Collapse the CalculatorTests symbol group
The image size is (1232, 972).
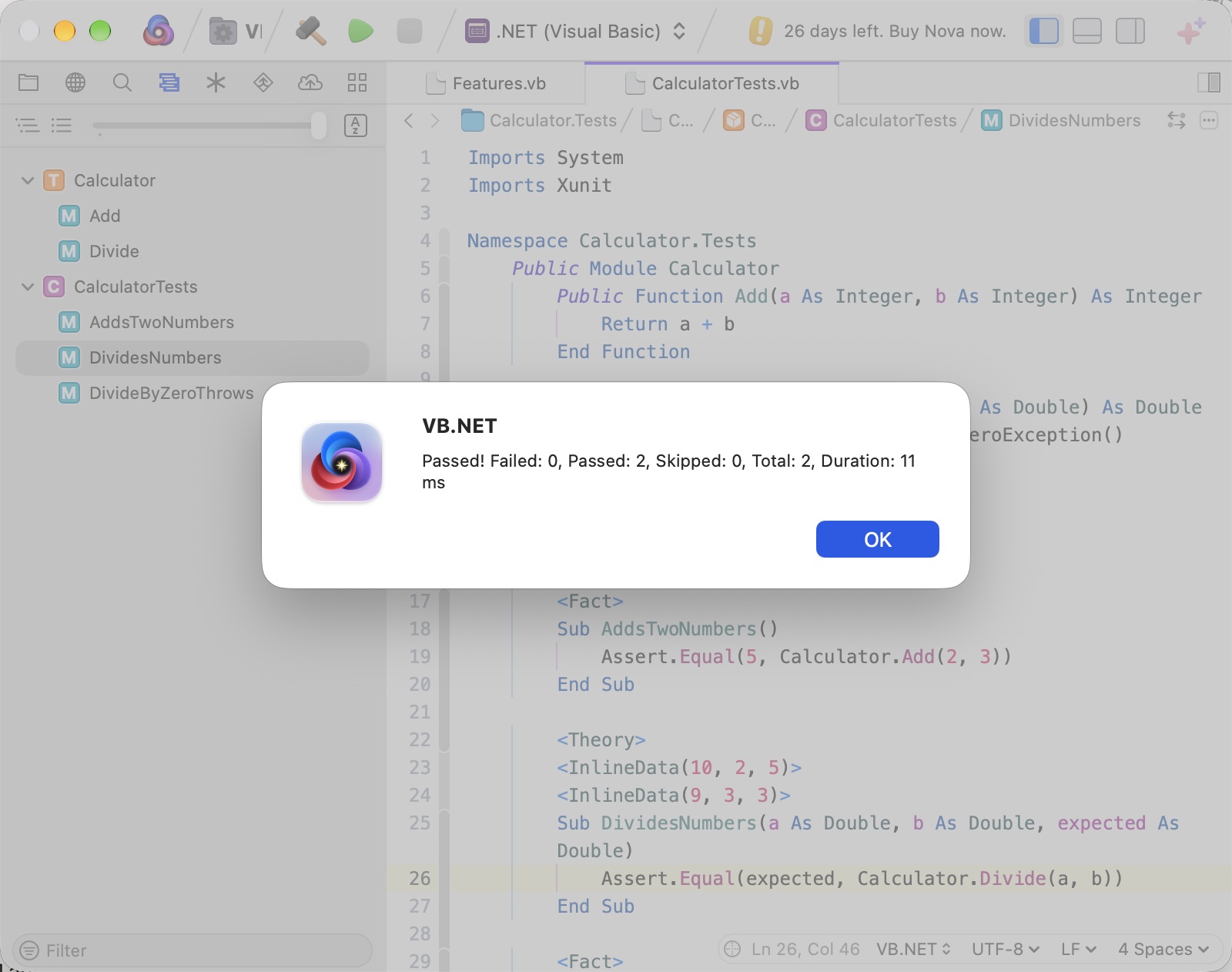point(28,287)
